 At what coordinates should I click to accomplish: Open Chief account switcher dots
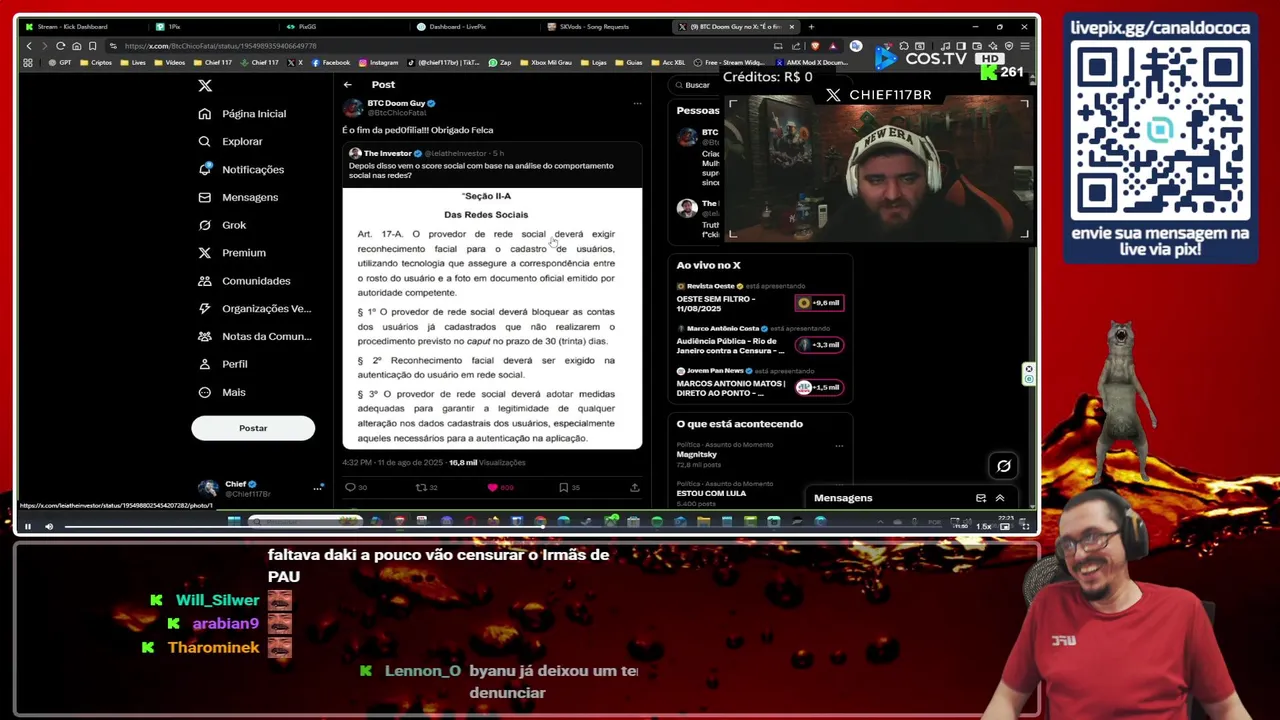point(318,488)
